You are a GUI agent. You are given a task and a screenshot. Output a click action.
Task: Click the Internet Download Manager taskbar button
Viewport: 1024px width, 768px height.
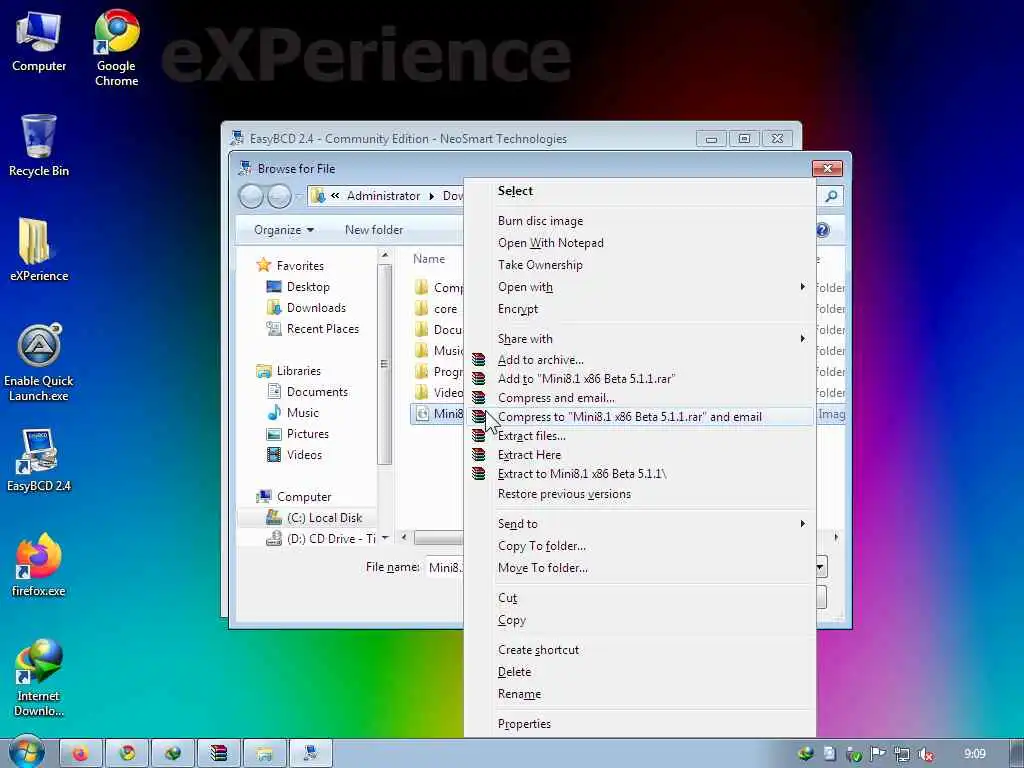[172, 754]
